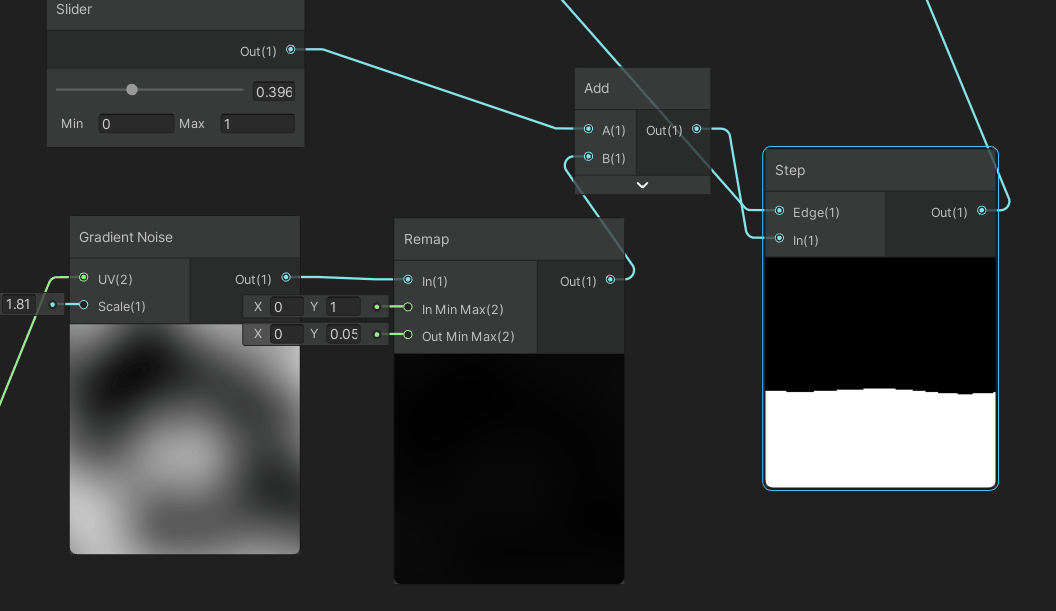This screenshot has height=611, width=1056.
Task: Click the In Min Max X field
Action: tap(286, 307)
